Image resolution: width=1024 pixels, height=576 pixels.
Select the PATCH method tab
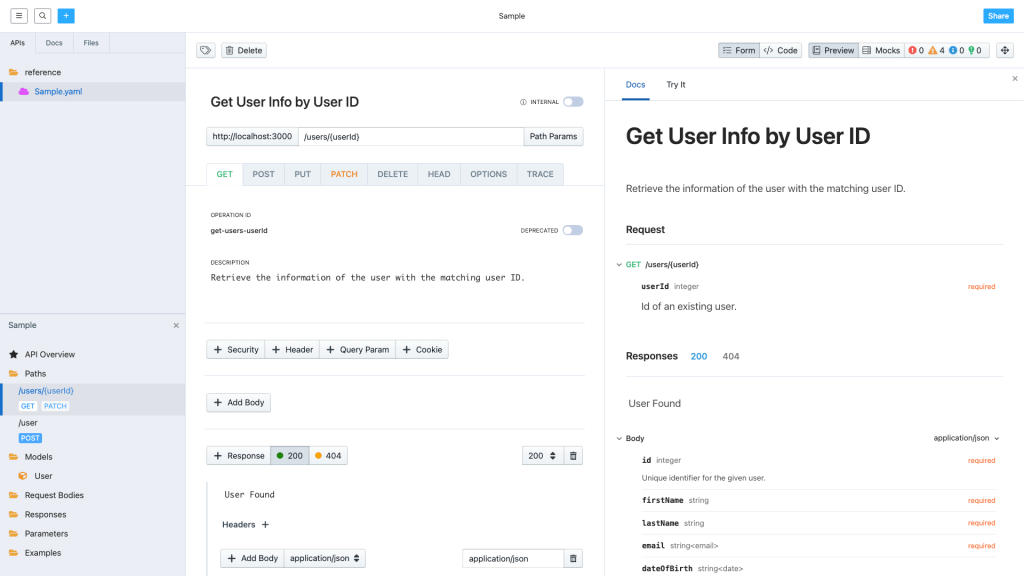tap(344, 174)
